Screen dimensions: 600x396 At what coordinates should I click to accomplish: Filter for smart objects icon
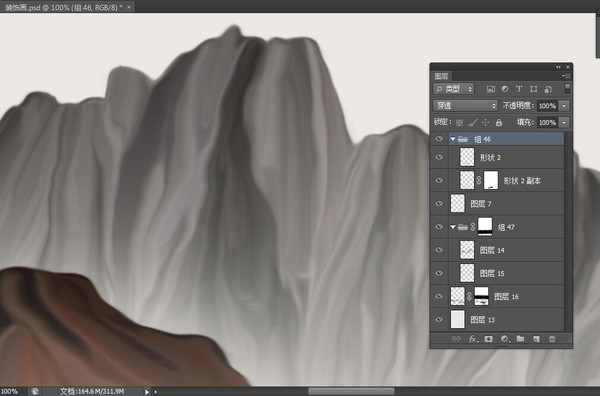(x=548, y=89)
